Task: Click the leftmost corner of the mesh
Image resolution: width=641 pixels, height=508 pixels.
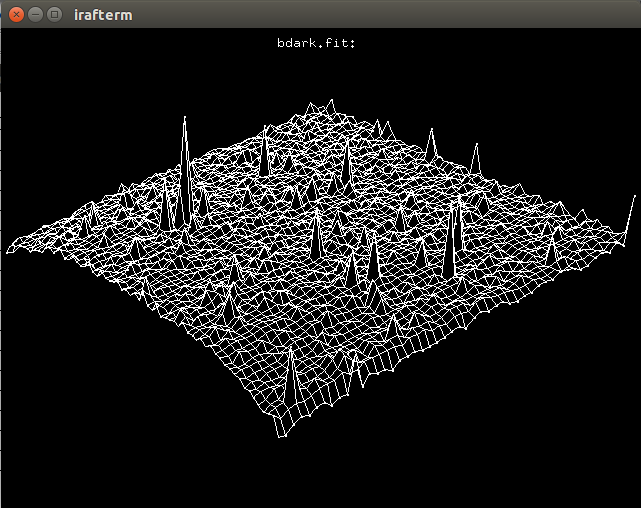Action: pos(8,251)
